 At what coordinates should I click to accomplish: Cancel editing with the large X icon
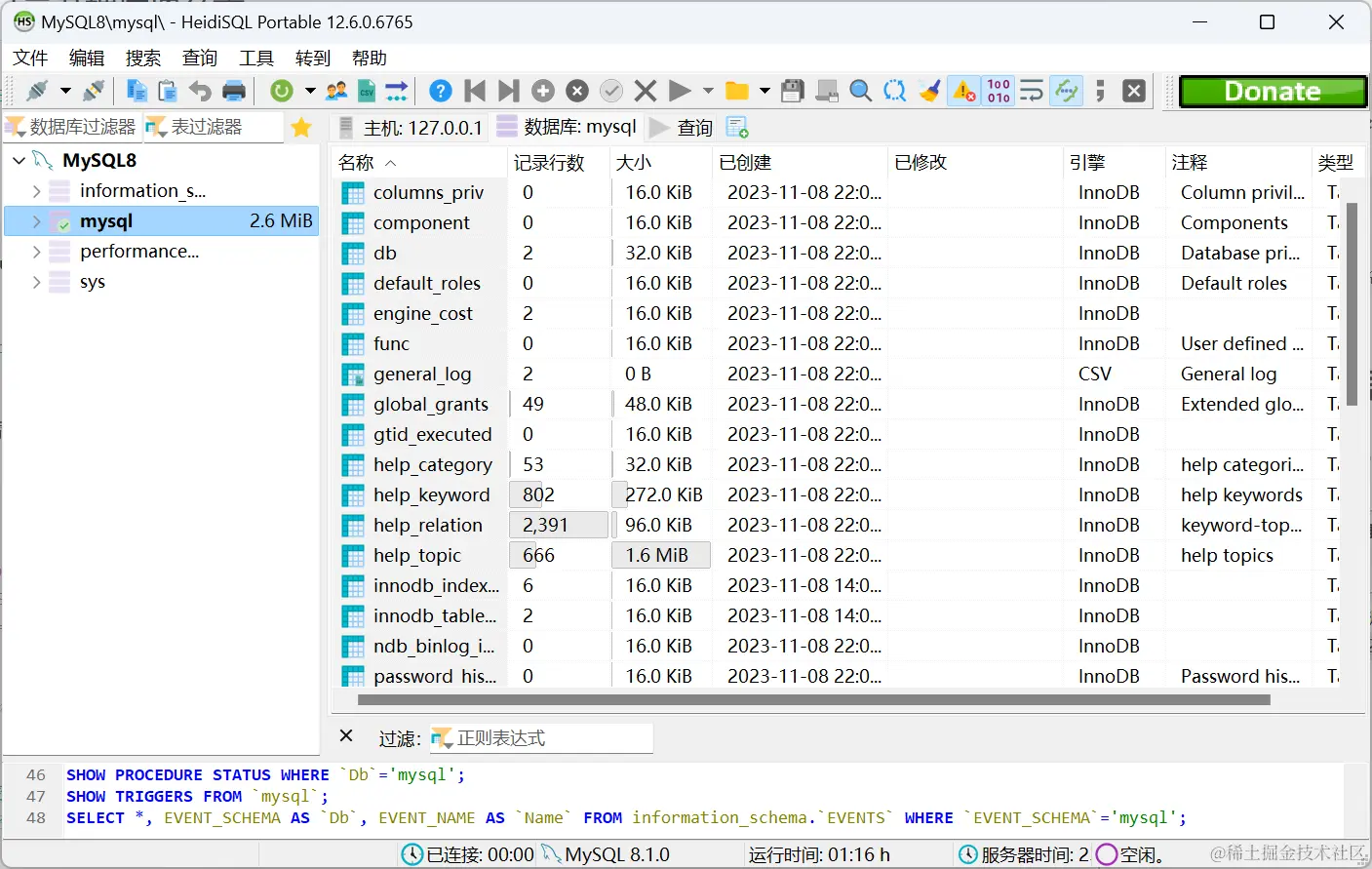pyautogui.click(x=646, y=91)
